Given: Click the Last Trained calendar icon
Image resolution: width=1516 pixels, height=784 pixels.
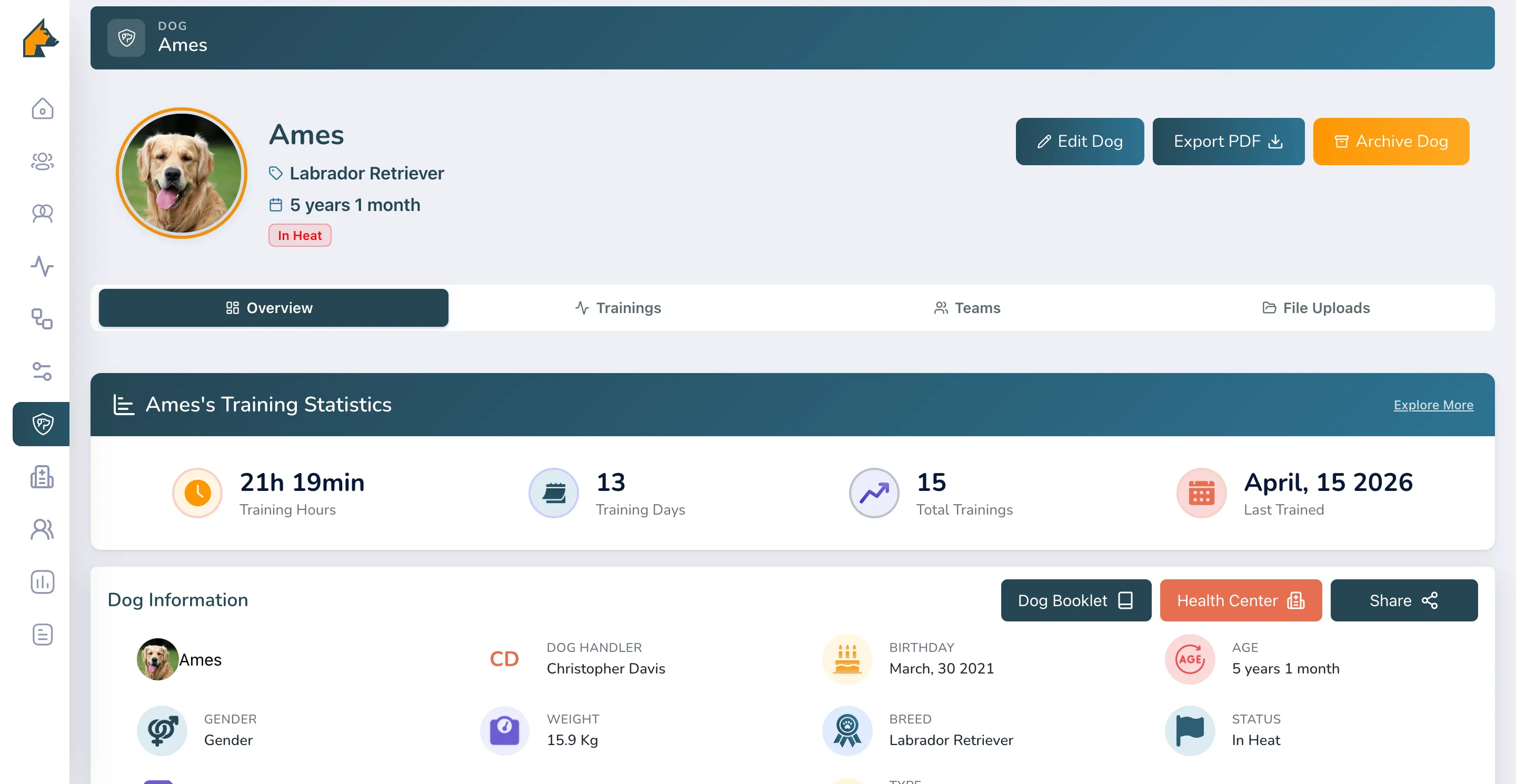Looking at the screenshot, I should (1201, 493).
